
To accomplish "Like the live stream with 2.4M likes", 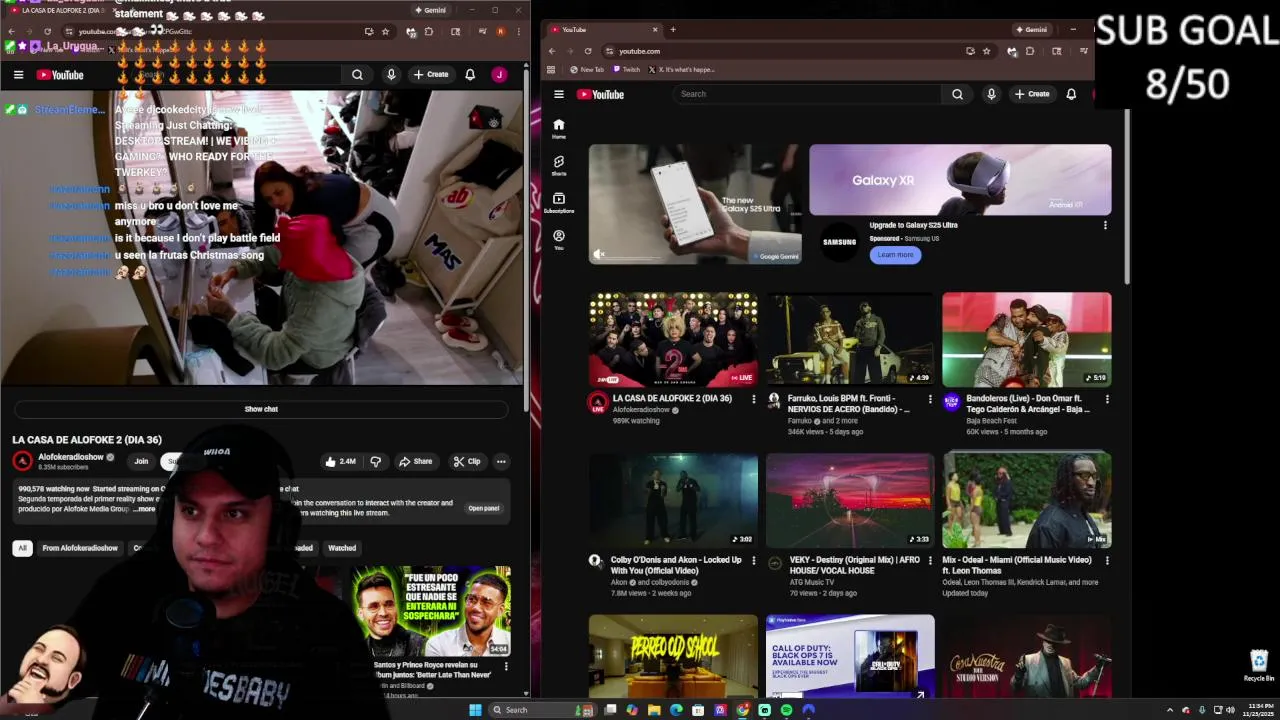I will [340, 462].
